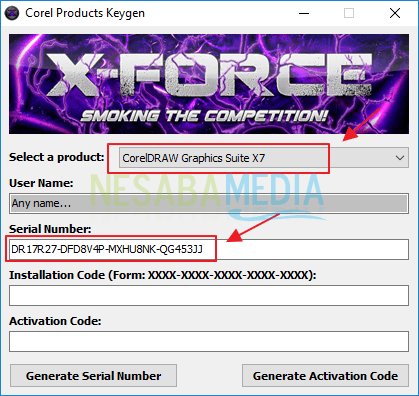
Task: Click the X-FORCE banner image
Action: coord(209,84)
